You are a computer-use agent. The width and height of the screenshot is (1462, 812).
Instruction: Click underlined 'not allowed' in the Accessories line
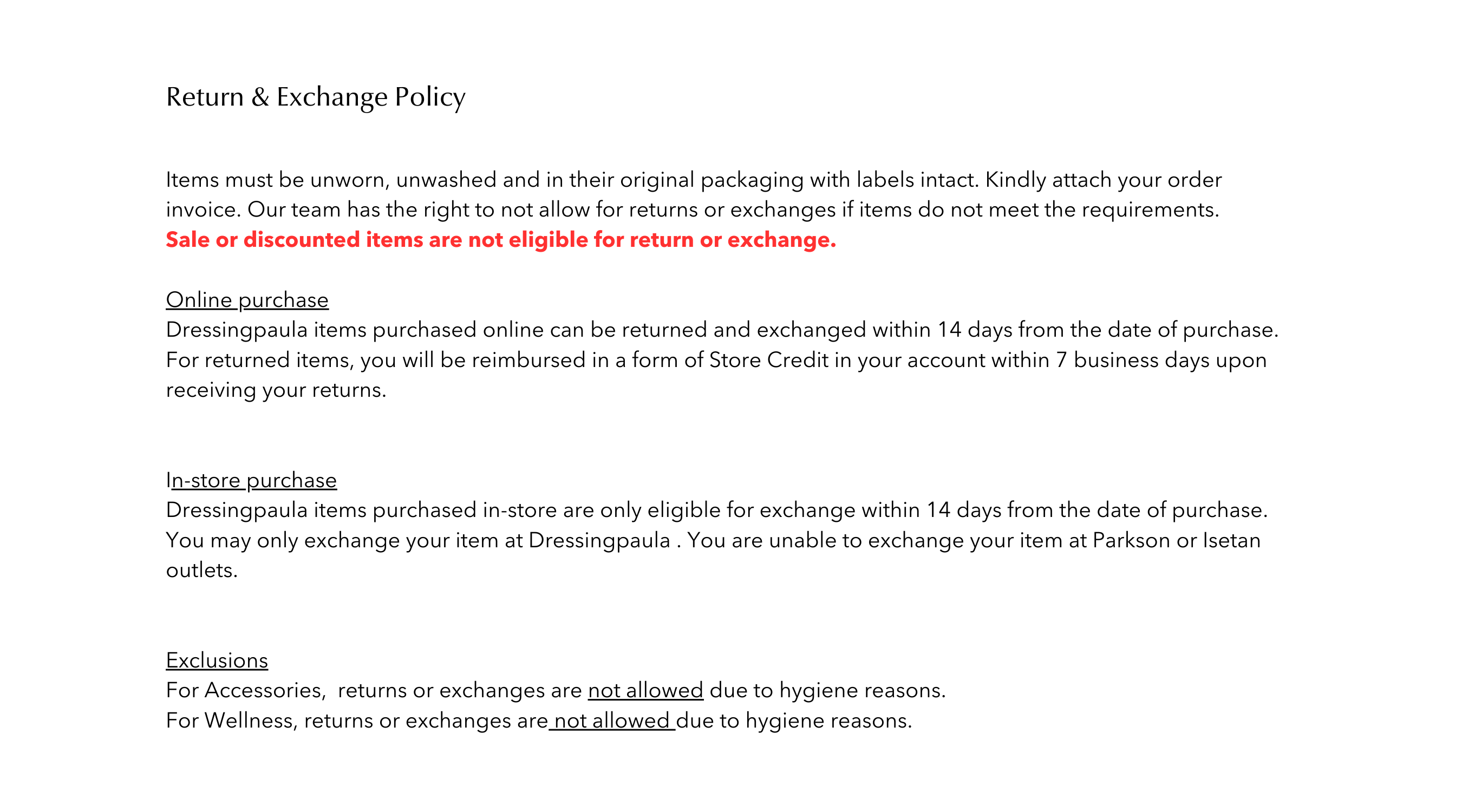(645, 691)
